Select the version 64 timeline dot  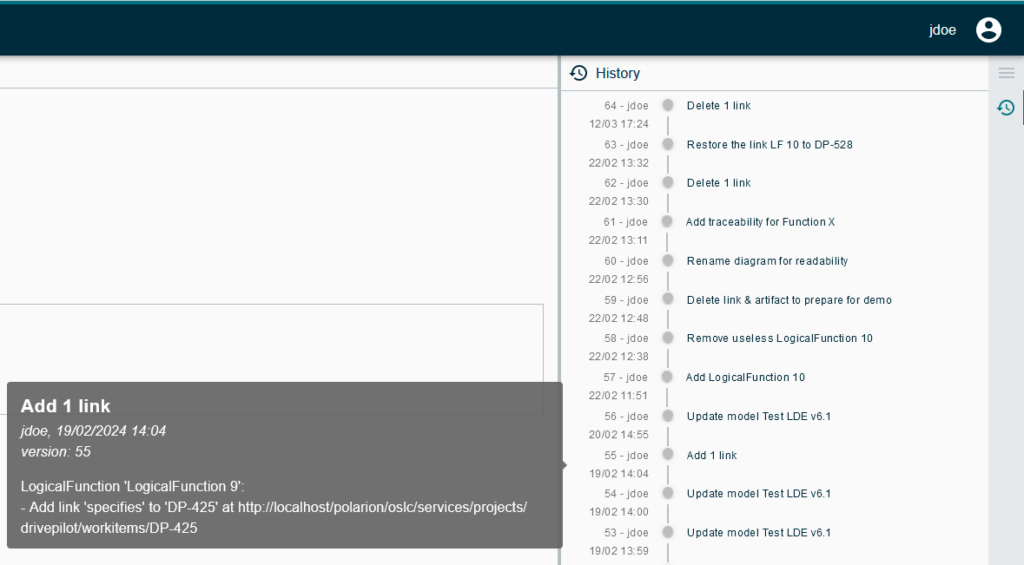(x=667, y=105)
